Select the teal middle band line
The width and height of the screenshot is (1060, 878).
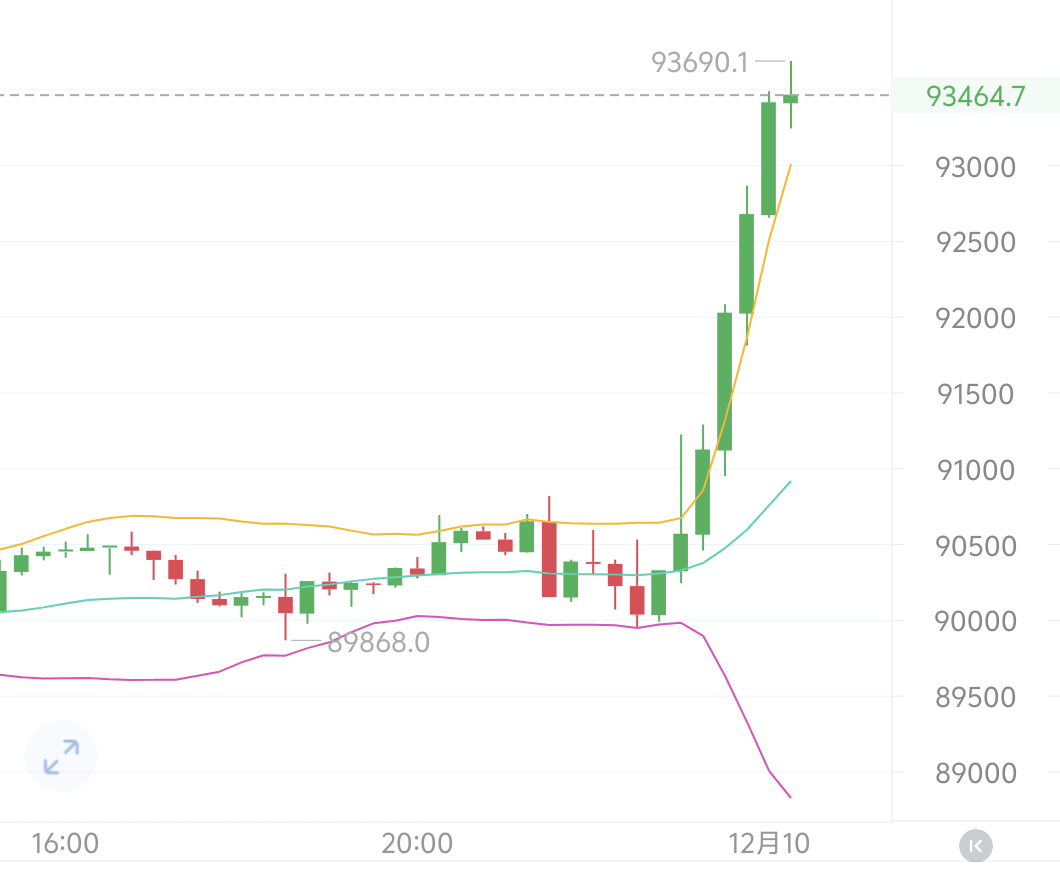coord(300,587)
